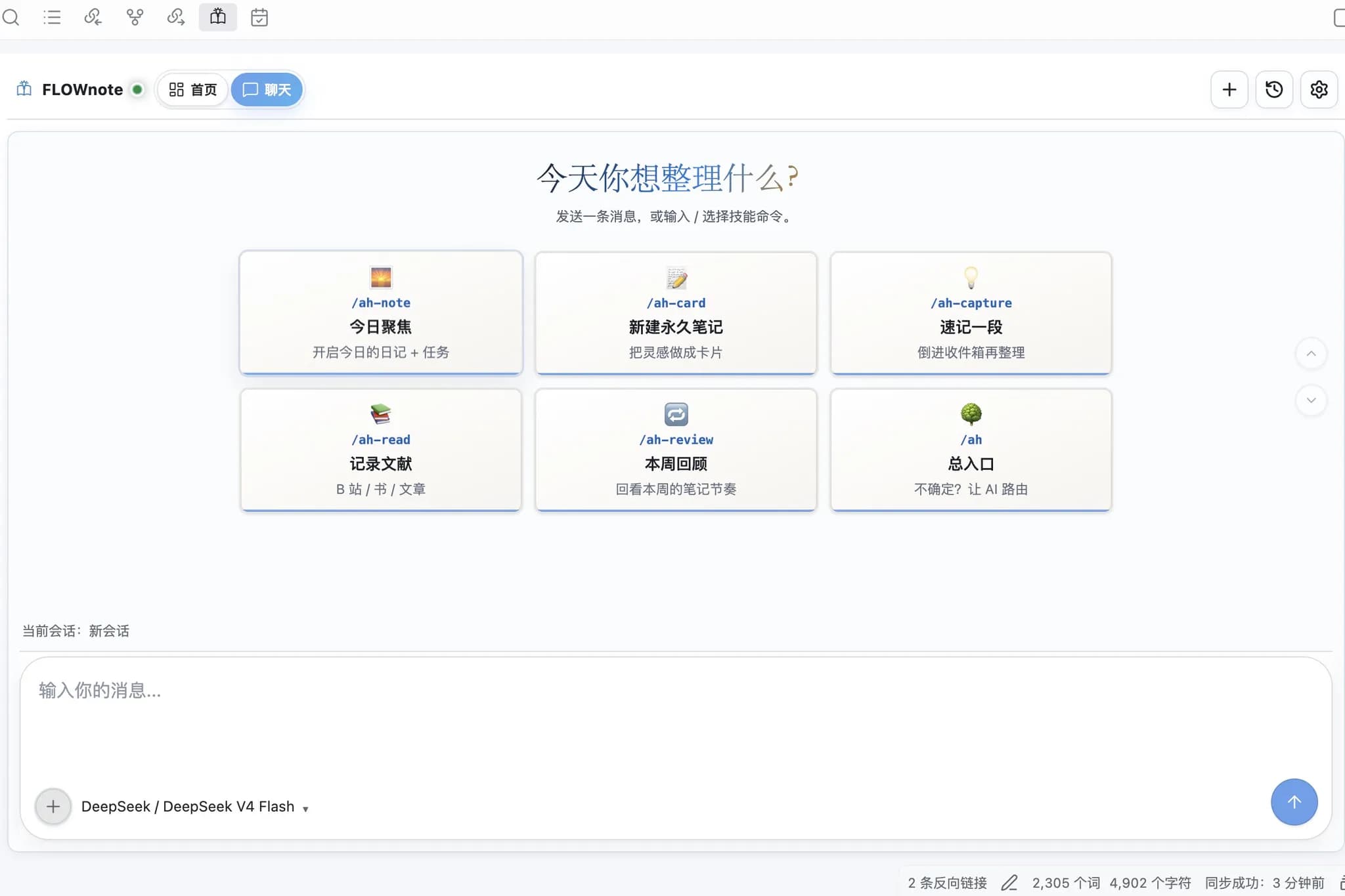Click the attachment plus button in composer
Screen dimensions: 1345x896
point(53,806)
